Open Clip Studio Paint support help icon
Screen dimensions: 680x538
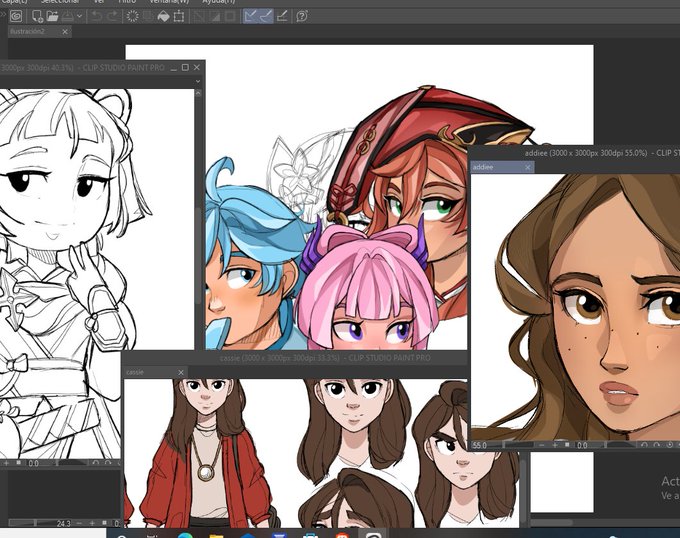pyautogui.click(x=302, y=16)
